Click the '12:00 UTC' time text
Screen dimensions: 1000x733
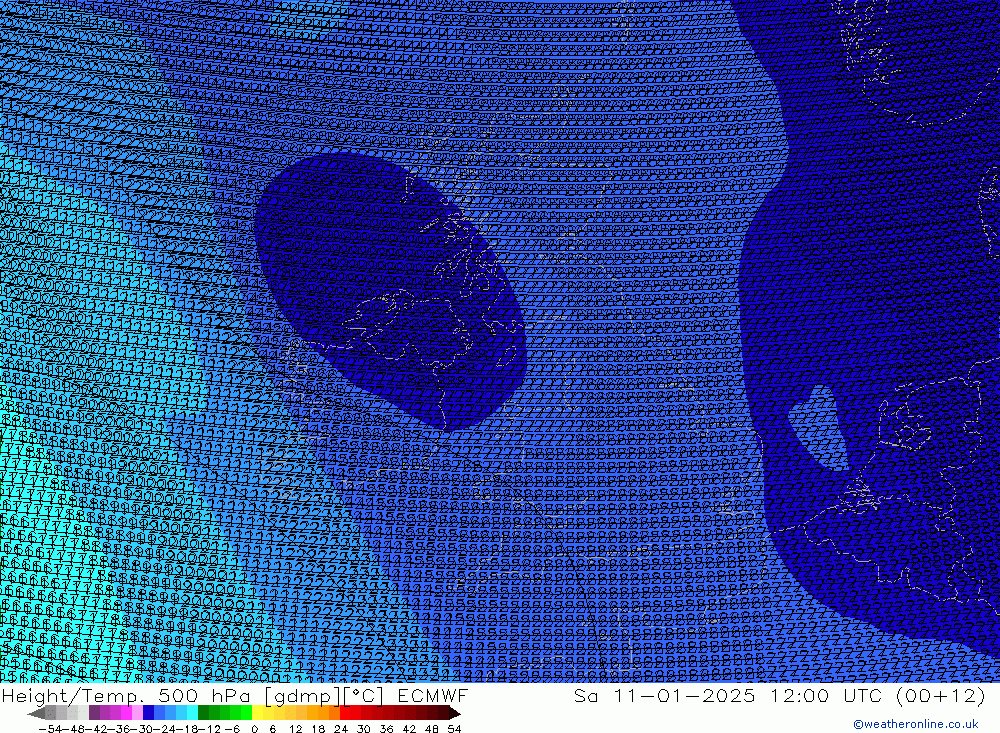coord(826,695)
